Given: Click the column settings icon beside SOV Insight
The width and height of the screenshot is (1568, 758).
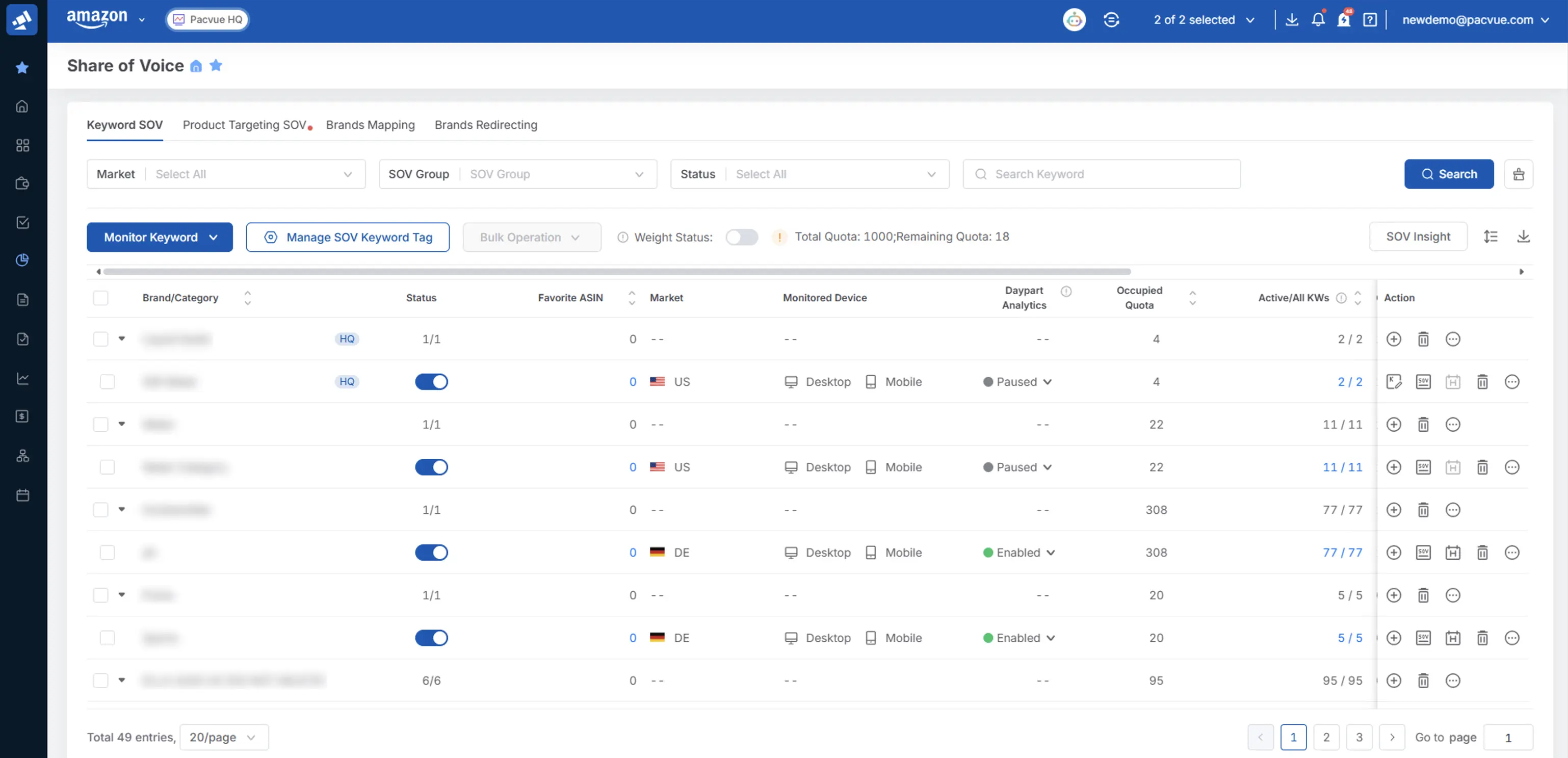Looking at the screenshot, I should (x=1491, y=237).
